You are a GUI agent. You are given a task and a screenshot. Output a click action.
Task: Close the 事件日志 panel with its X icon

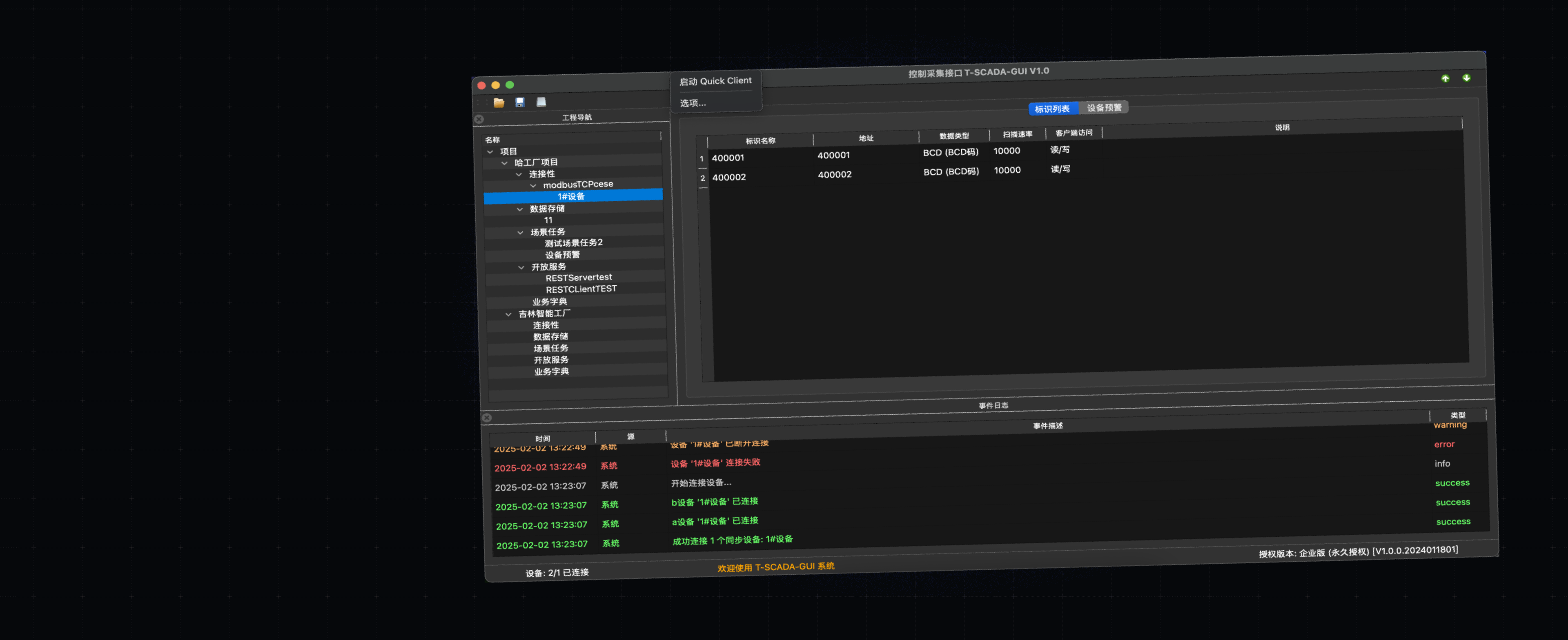pyautogui.click(x=486, y=418)
